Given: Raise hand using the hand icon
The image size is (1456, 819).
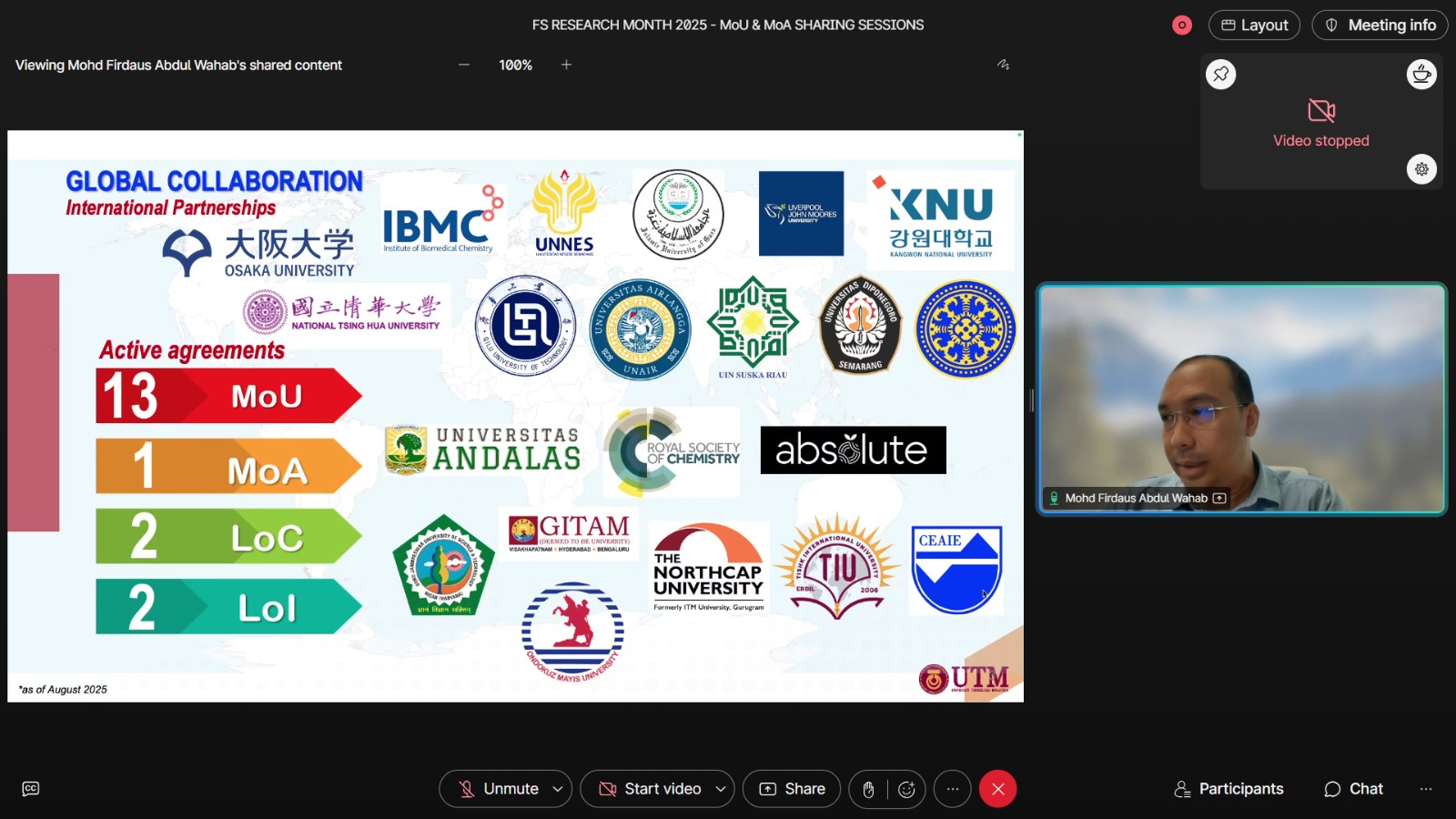Looking at the screenshot, I should [x=868, y=789].
